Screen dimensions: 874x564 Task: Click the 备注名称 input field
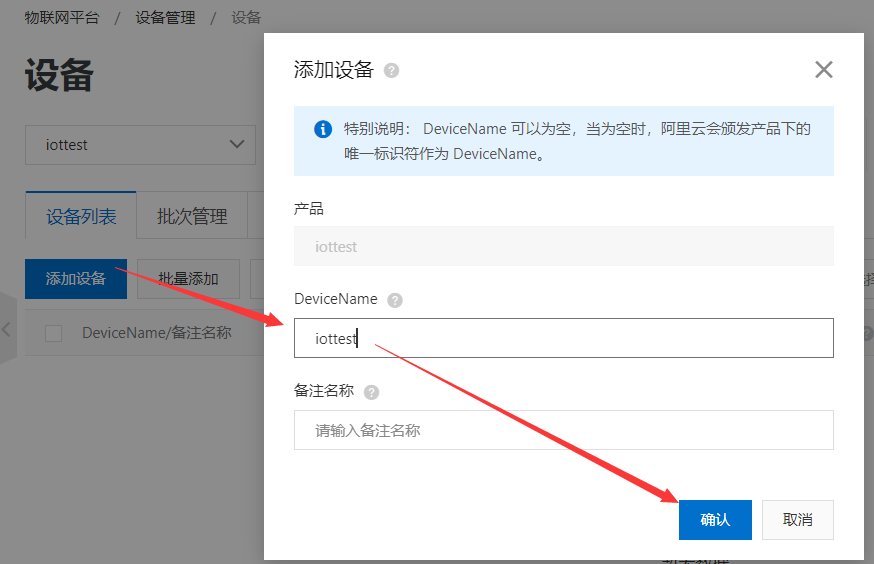click(563, 430)
